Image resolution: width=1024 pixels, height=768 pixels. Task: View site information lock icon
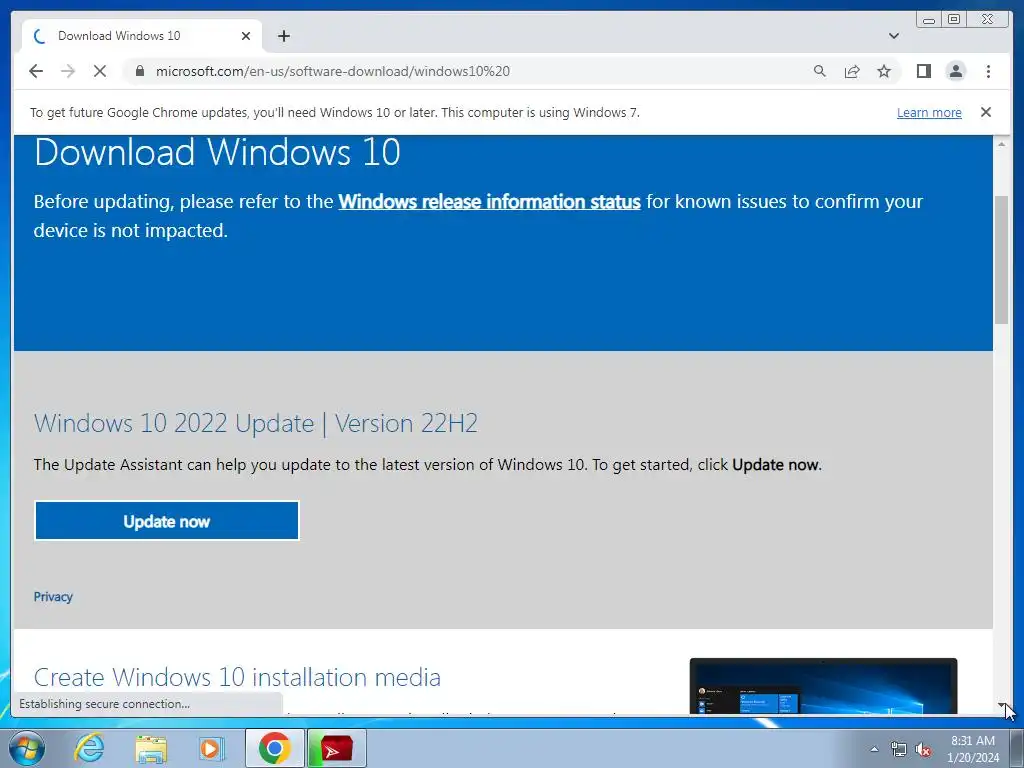(140, 71)
